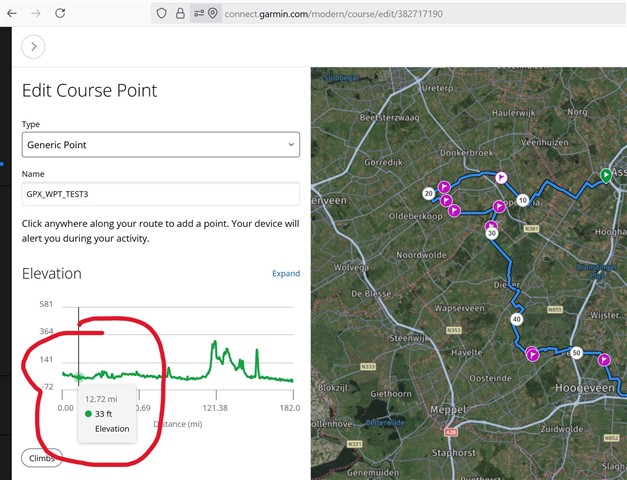This screenshot has width=627, height=480.
Task: Open the site permissions icon in address bar
Action: pos(199,14)
